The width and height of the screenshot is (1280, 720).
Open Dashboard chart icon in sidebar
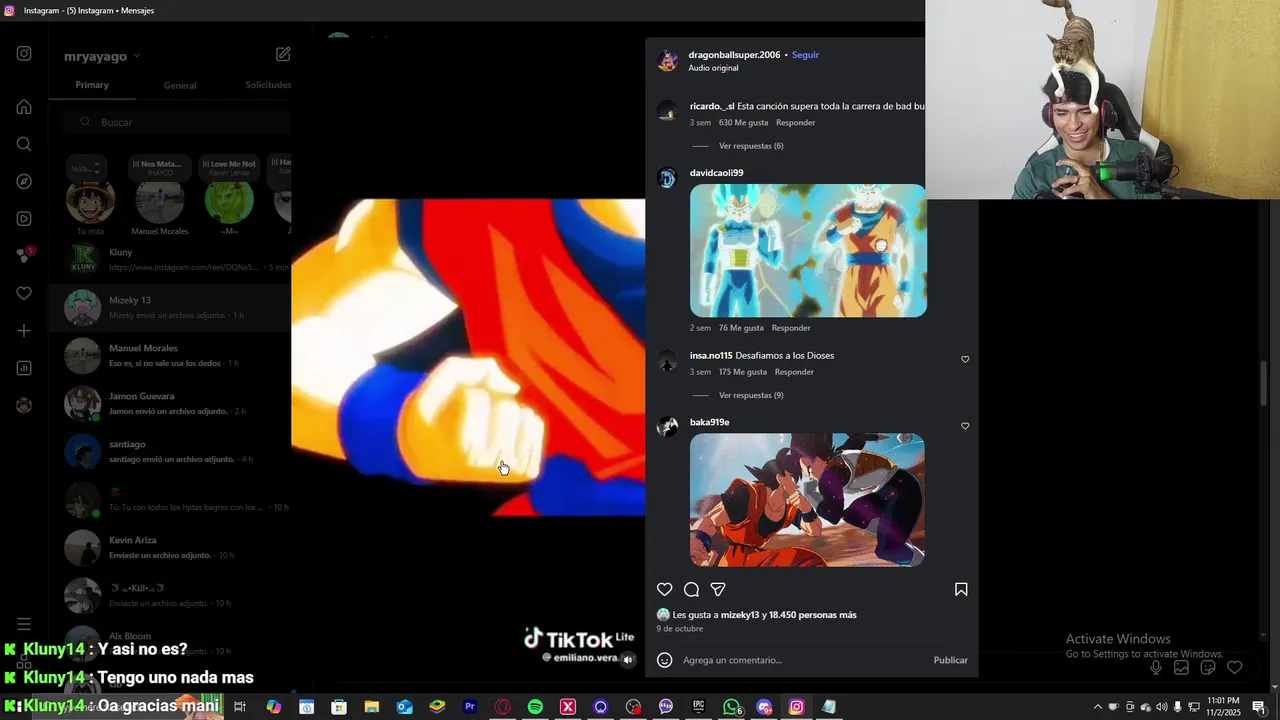pyautogui.click(x=24, y=368)
